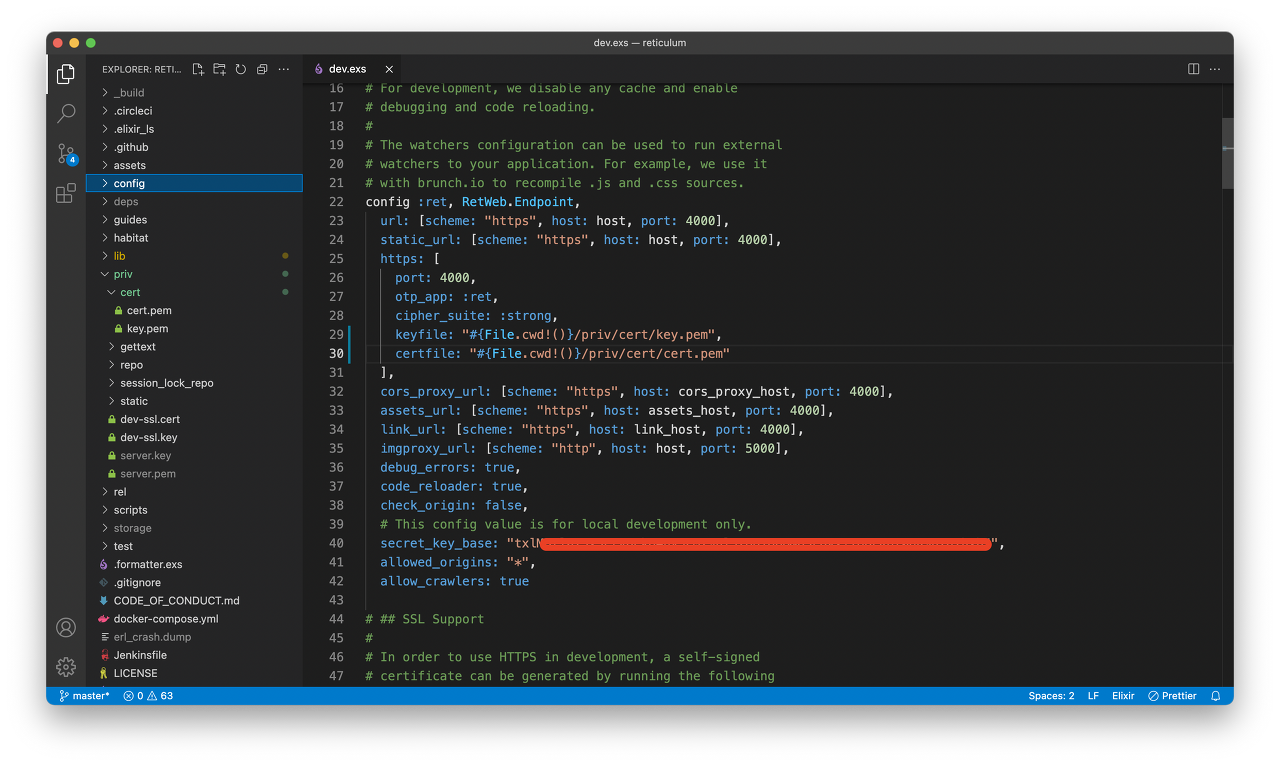
Task: Collapse all folders in Explorer
Action: coord(262,69)
